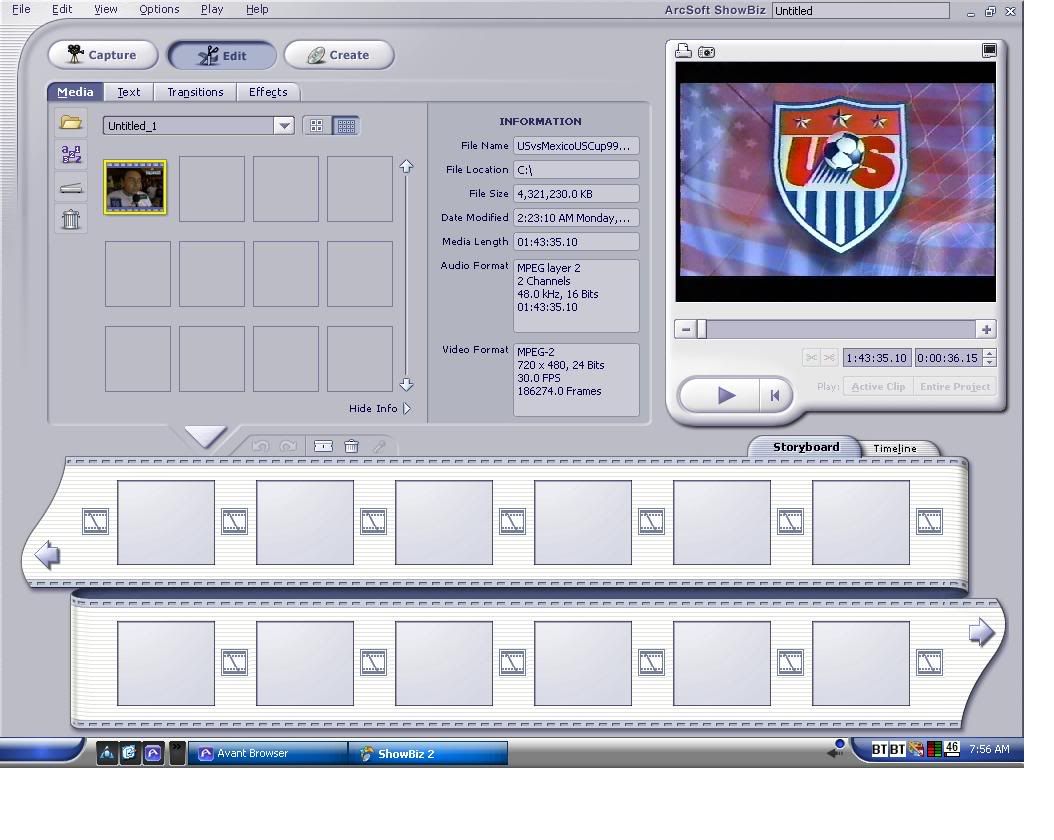Open the Untitled_1 album dropdown

(x=284, y=126)
